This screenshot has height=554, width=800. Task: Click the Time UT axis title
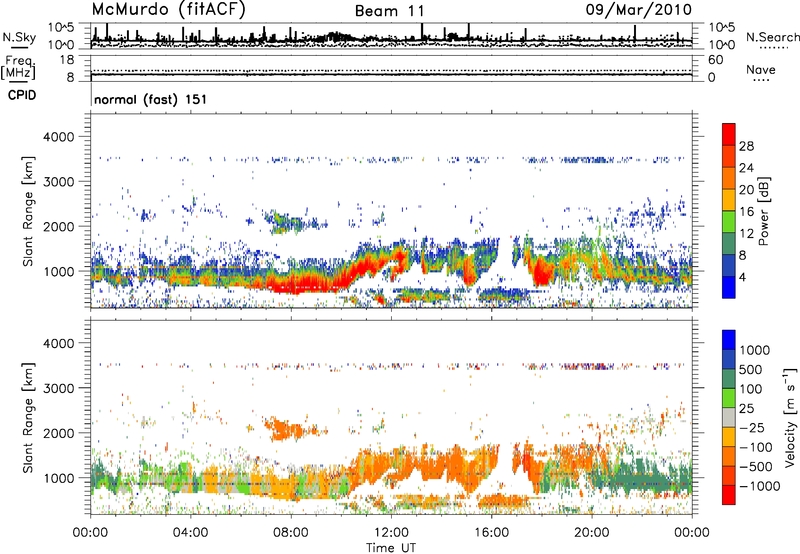[391, 548]
